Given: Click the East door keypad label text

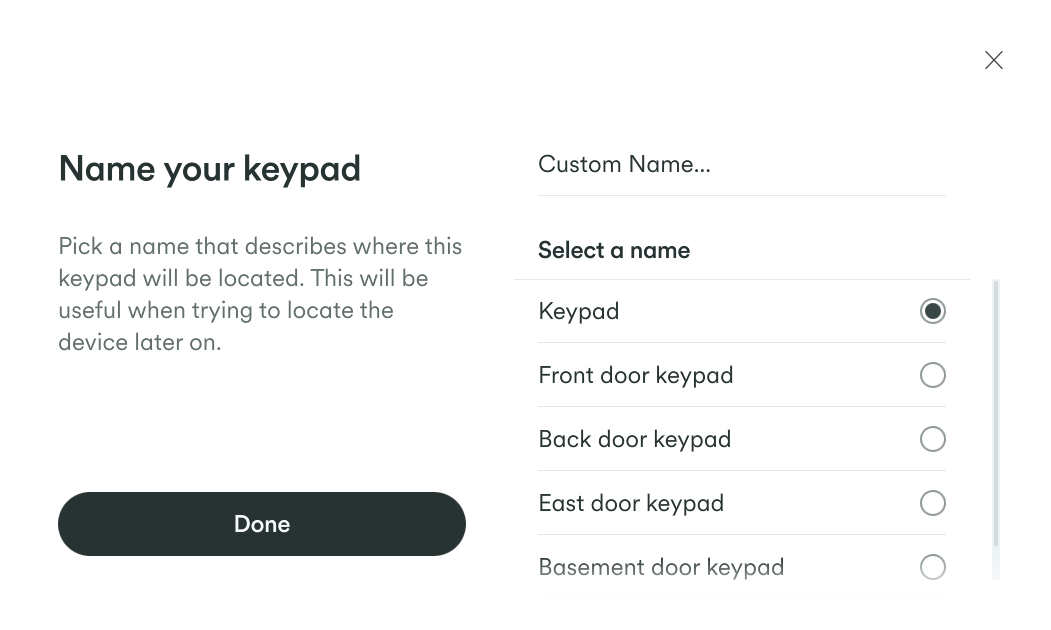Looking at the screenshot, I should pos(630,503).
